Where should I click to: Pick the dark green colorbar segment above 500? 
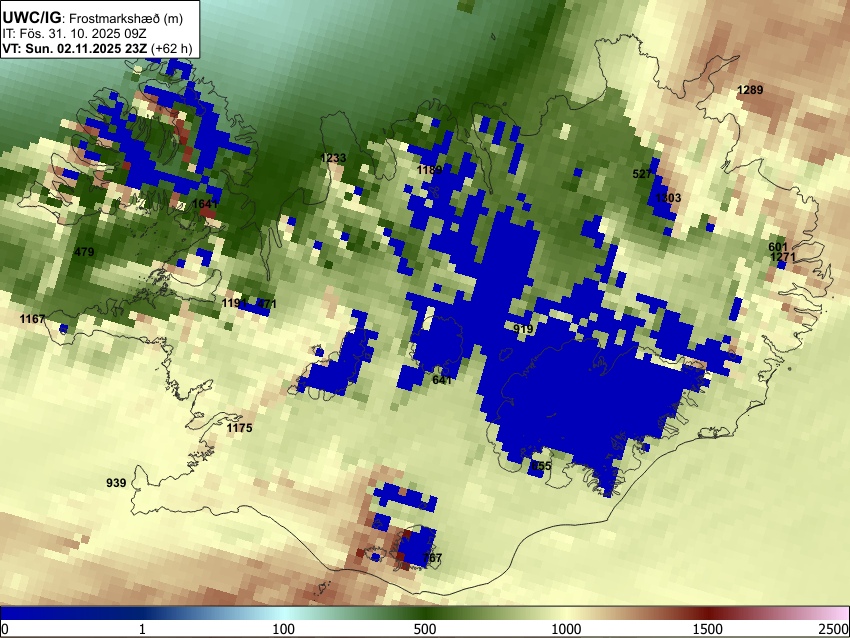425,613
